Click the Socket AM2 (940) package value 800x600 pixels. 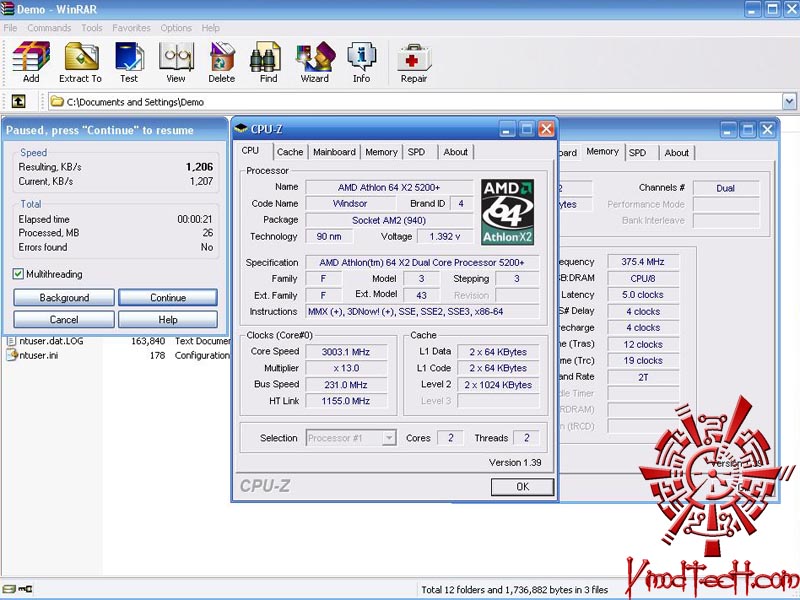389,220
